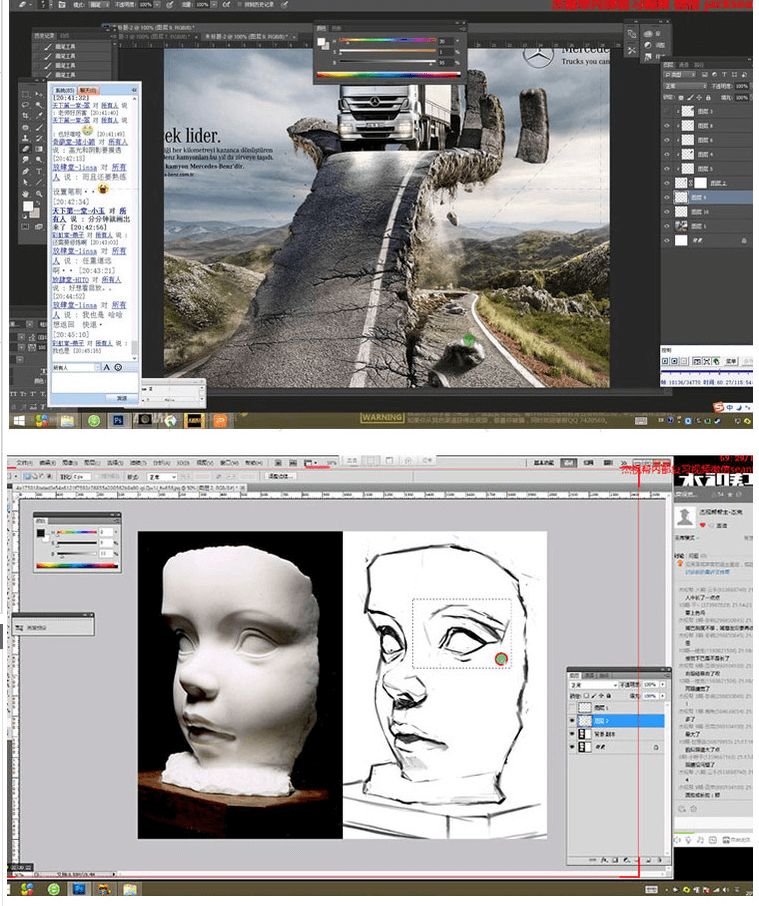The height and width of the screenshot is (906, 759).
Task: Select the Brush tool in upper toolbox
Action: 39,127
